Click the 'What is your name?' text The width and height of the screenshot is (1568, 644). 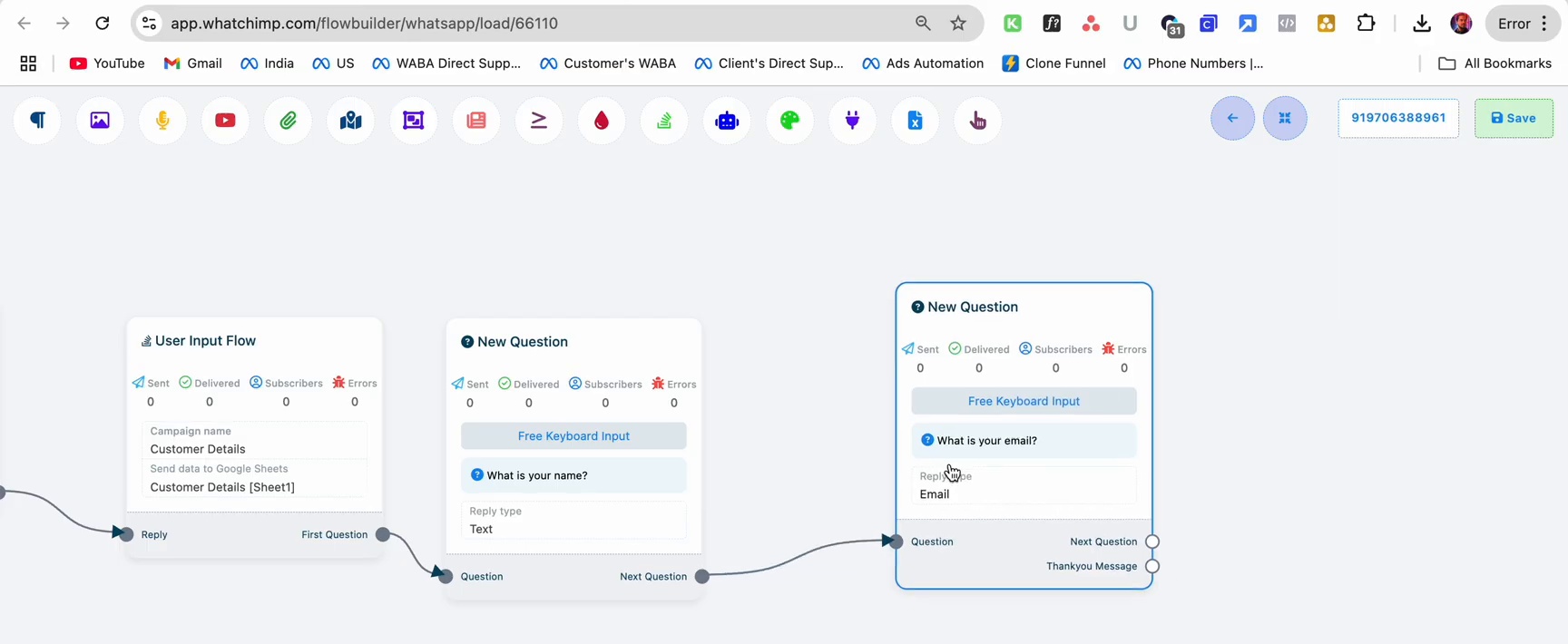pyautogui.click(x=537, y=475)
